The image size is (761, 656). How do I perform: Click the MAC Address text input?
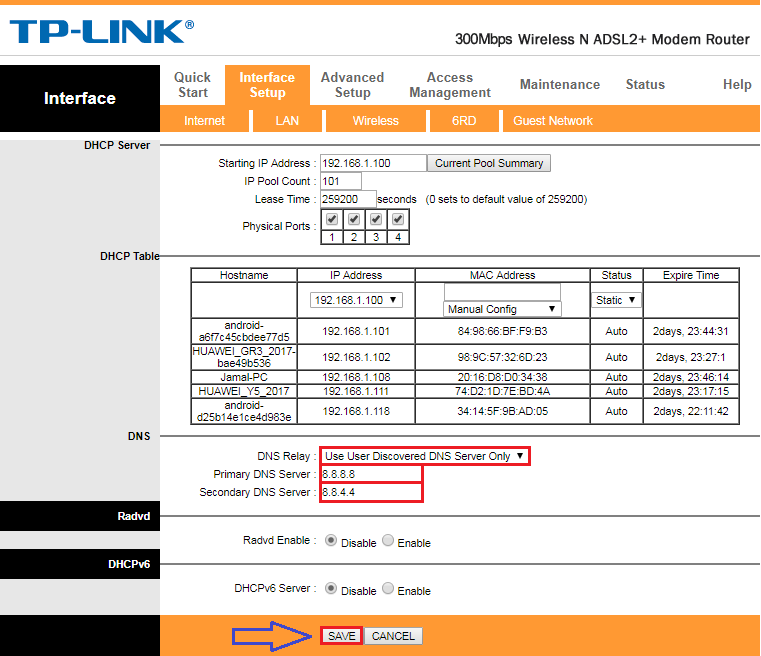(502, 292)
